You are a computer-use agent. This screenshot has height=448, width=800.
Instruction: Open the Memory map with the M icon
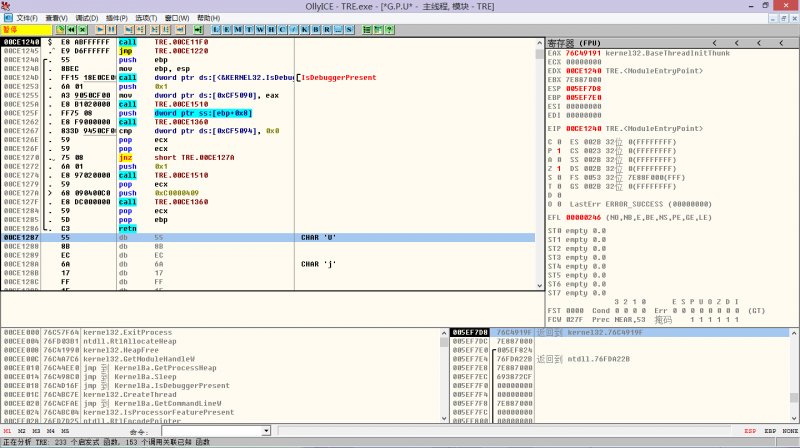click(238, 30)
